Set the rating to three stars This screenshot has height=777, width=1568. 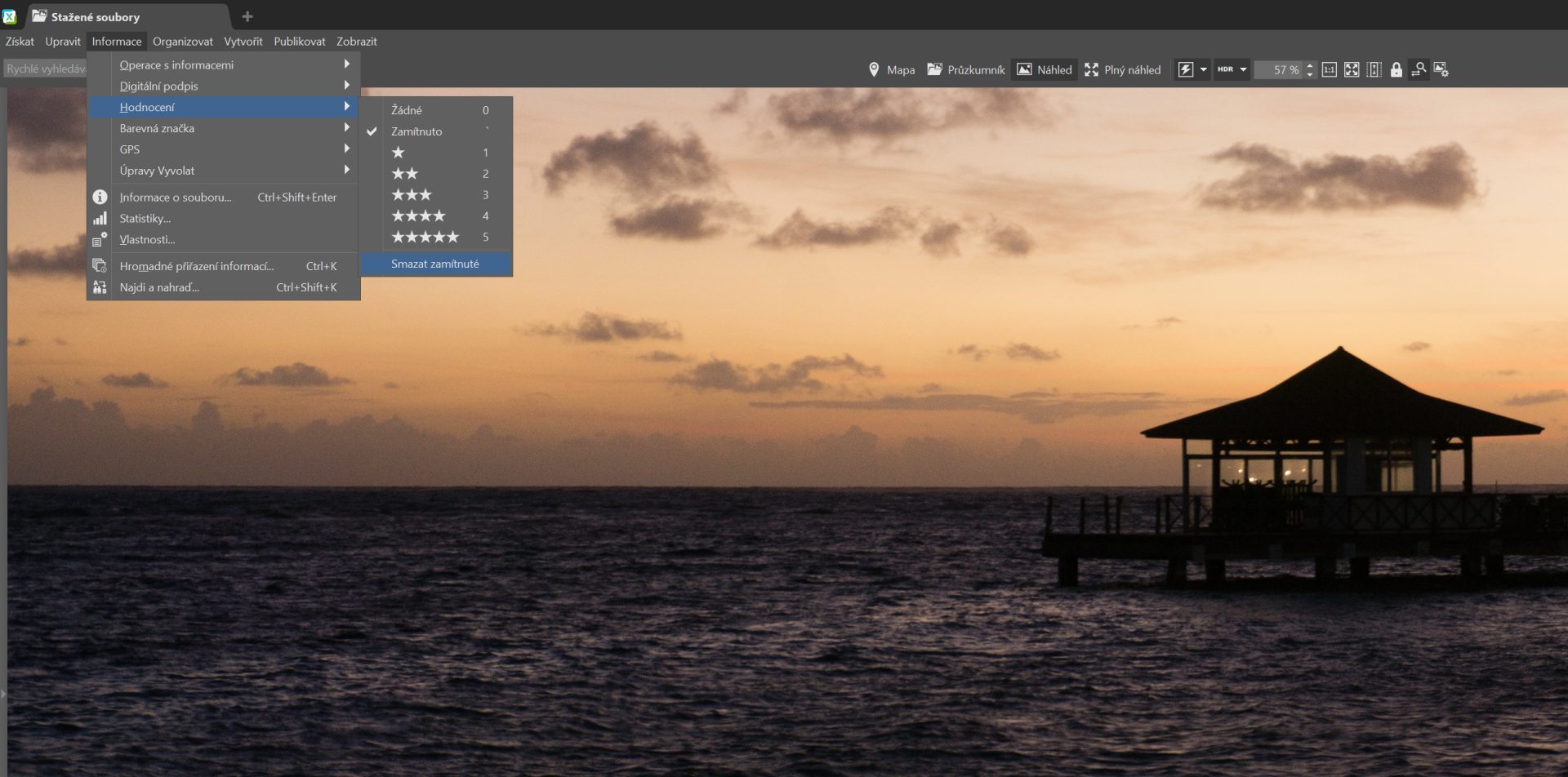click(412, 195)
